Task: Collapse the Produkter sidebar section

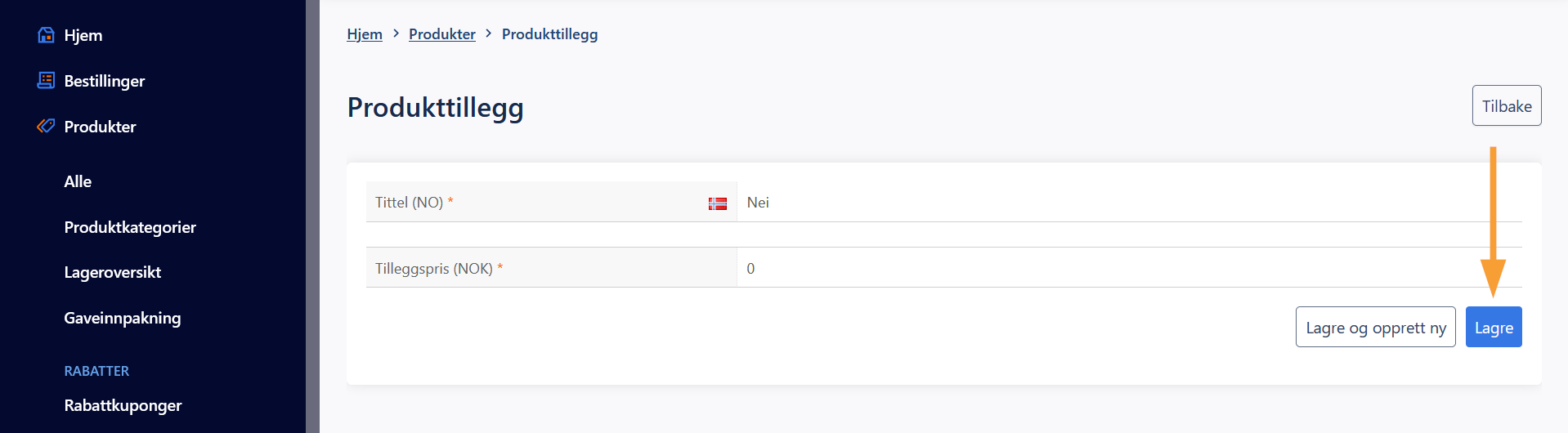Action: [100, 127]
